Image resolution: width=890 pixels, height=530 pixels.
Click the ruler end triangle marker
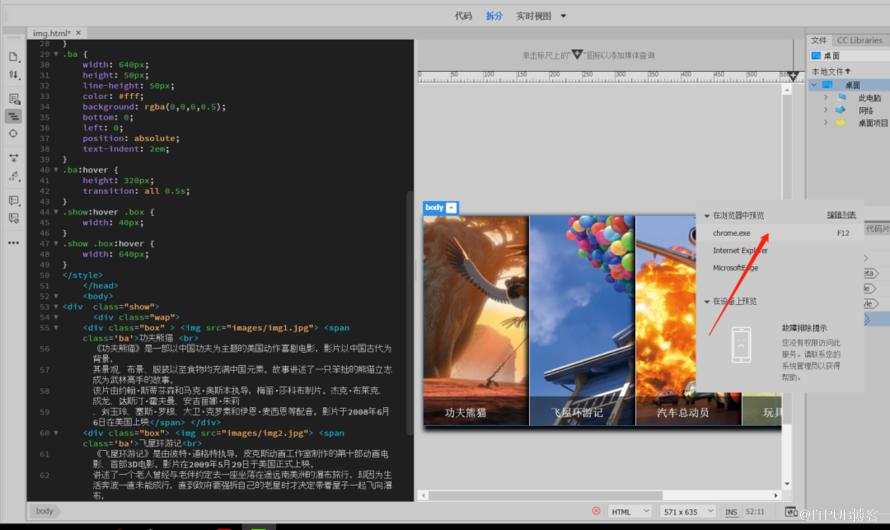(793, 76)
